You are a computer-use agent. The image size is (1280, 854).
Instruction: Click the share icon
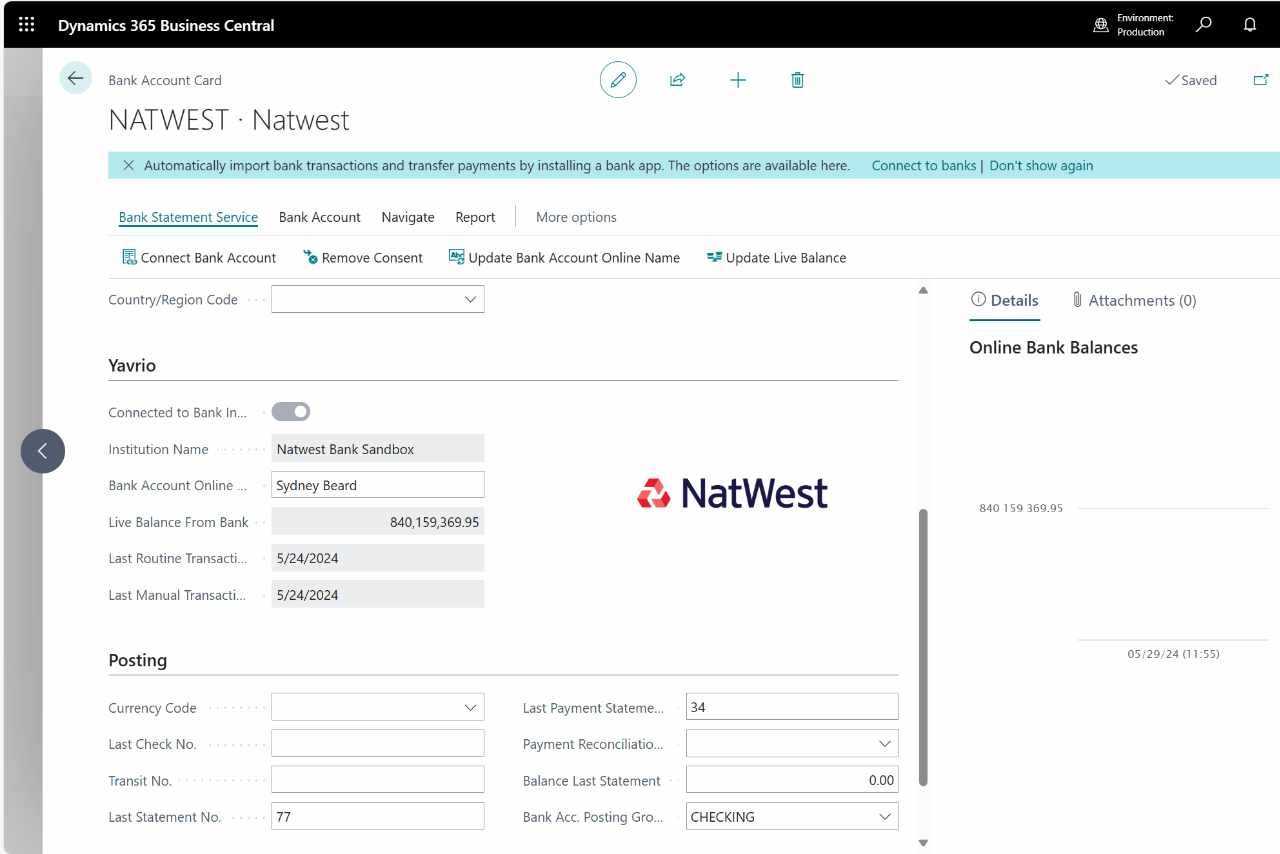point(677,80)
